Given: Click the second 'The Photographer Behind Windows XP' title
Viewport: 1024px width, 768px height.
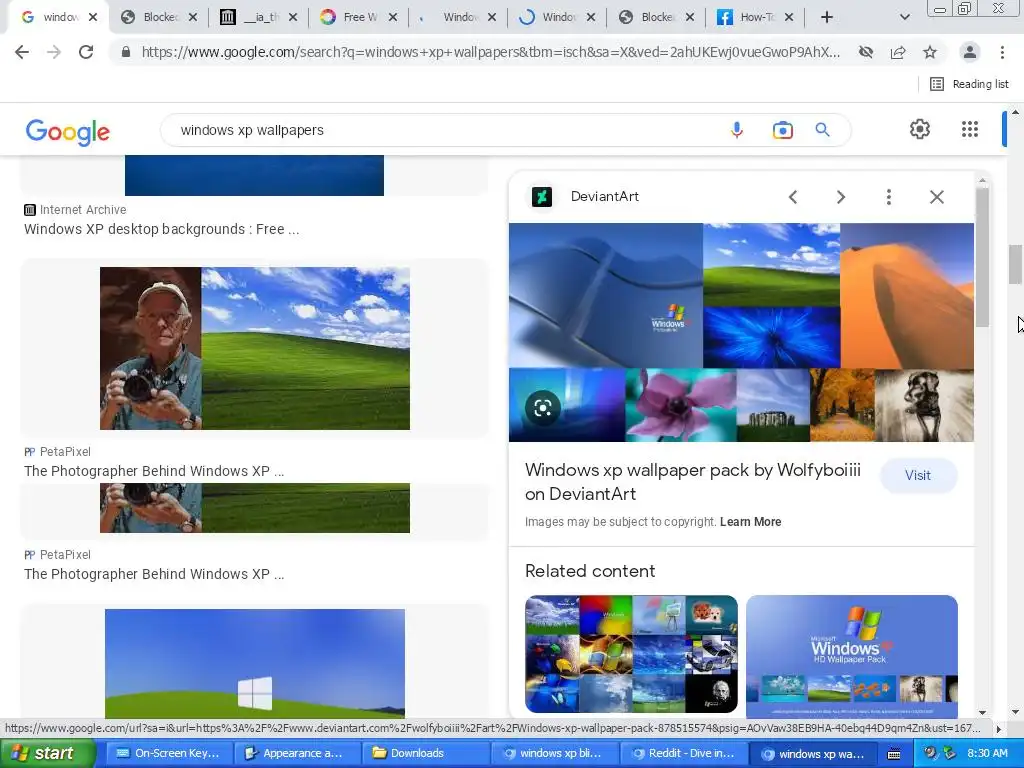Looking at the screenshot, I should 154,574.
